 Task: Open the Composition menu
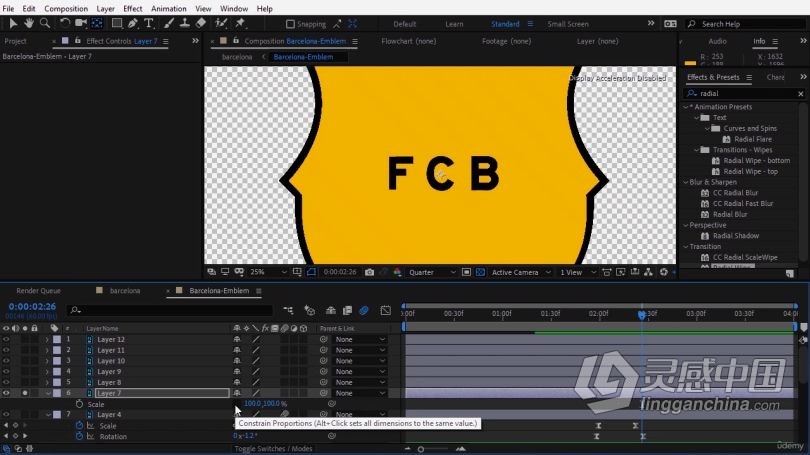pyautogui.click(x=66, y=9)
